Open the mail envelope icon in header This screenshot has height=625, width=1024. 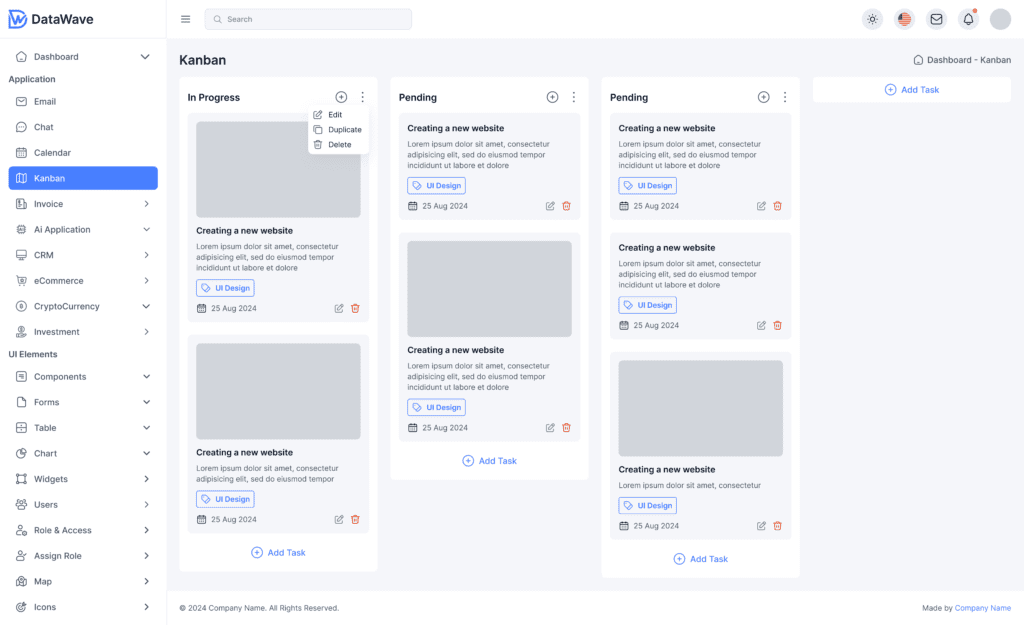coord(936,19)
